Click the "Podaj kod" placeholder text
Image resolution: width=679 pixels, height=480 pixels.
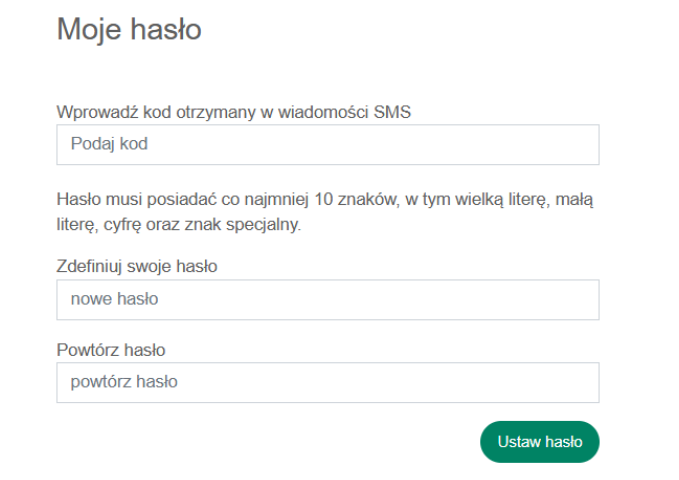[x=109, y=144]
